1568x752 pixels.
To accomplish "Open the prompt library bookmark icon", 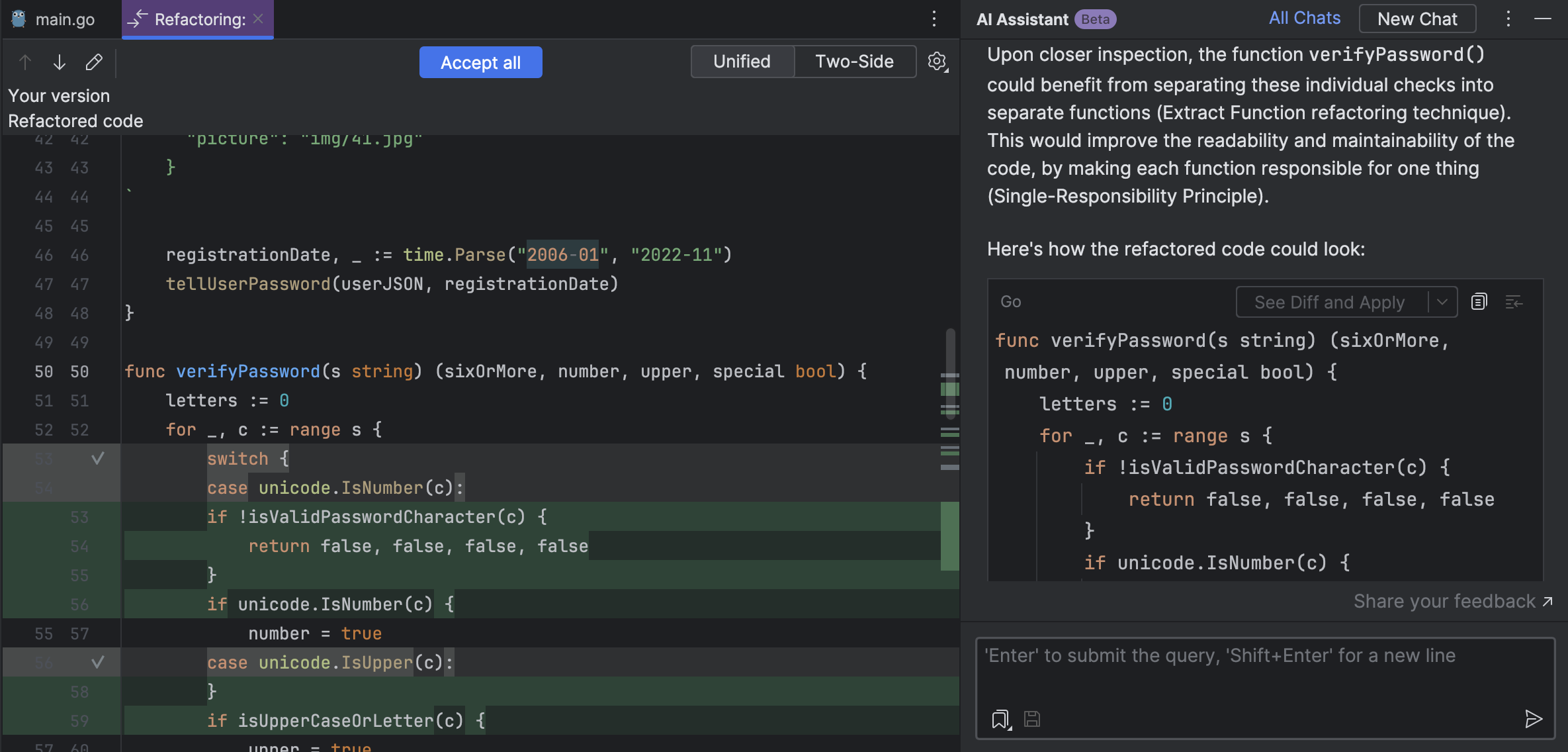I will (x=1000, y=719).
